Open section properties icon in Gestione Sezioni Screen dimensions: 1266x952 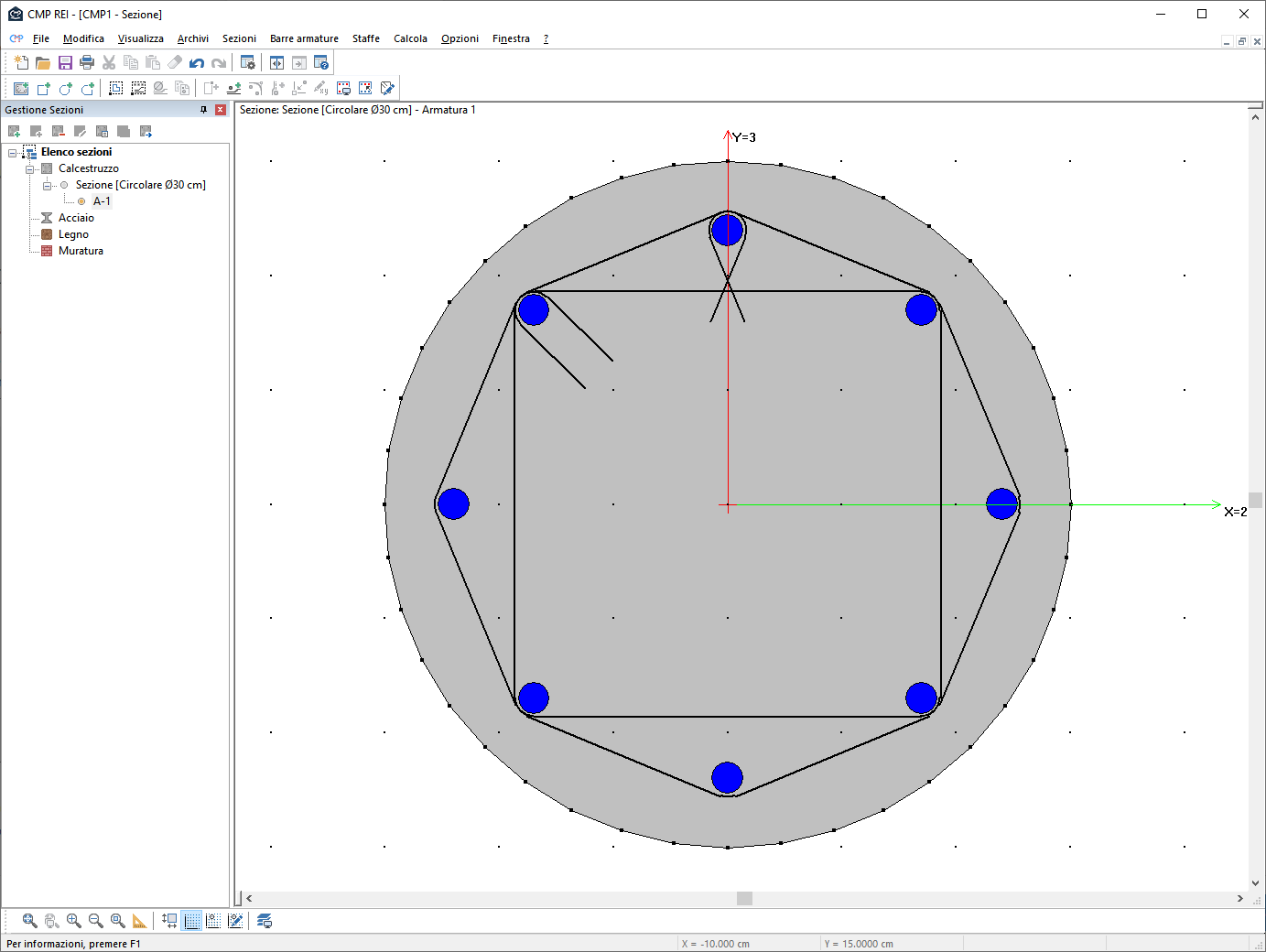(103, 131)
